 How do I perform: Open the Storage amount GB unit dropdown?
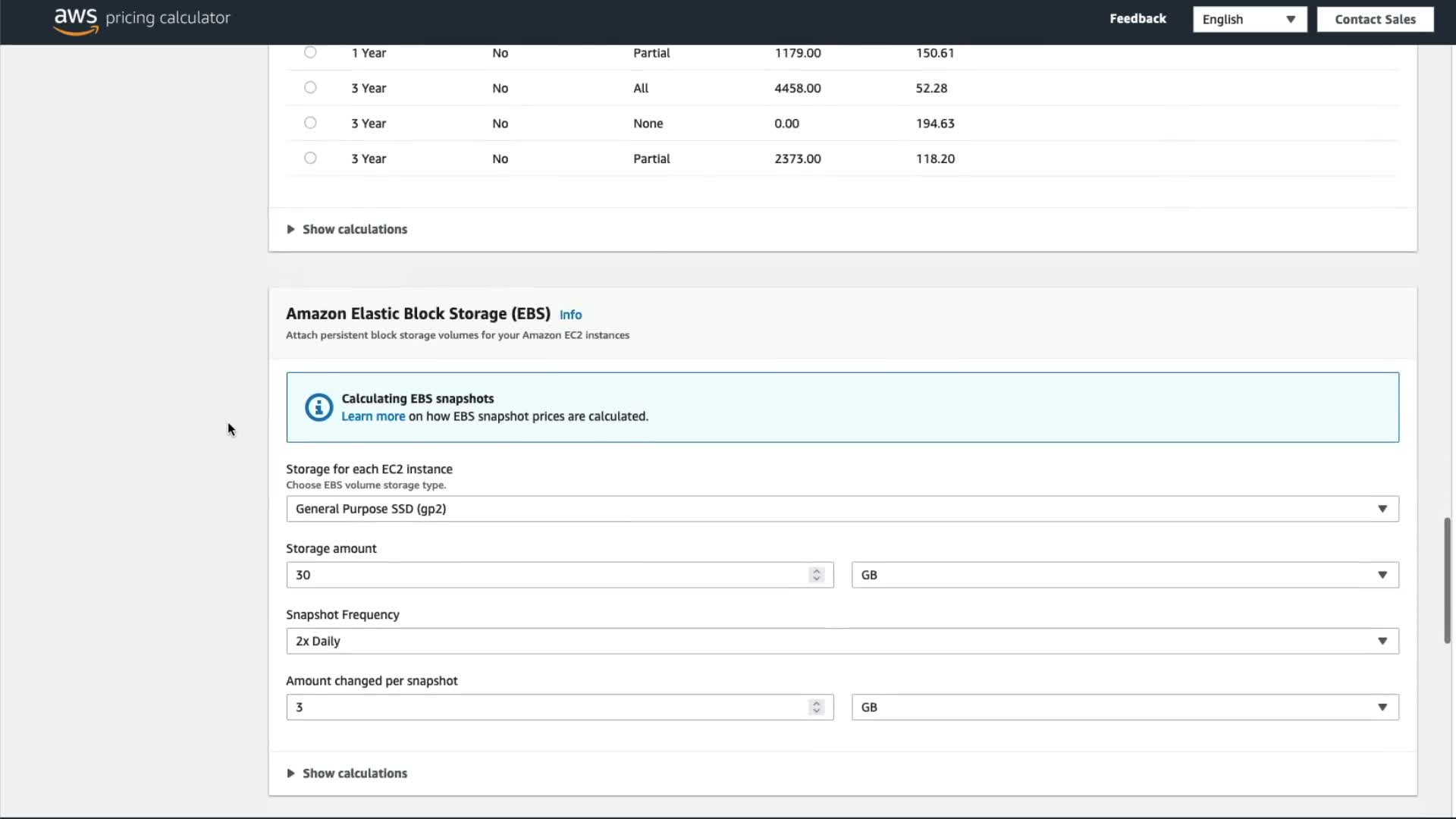pos(1125,575)
